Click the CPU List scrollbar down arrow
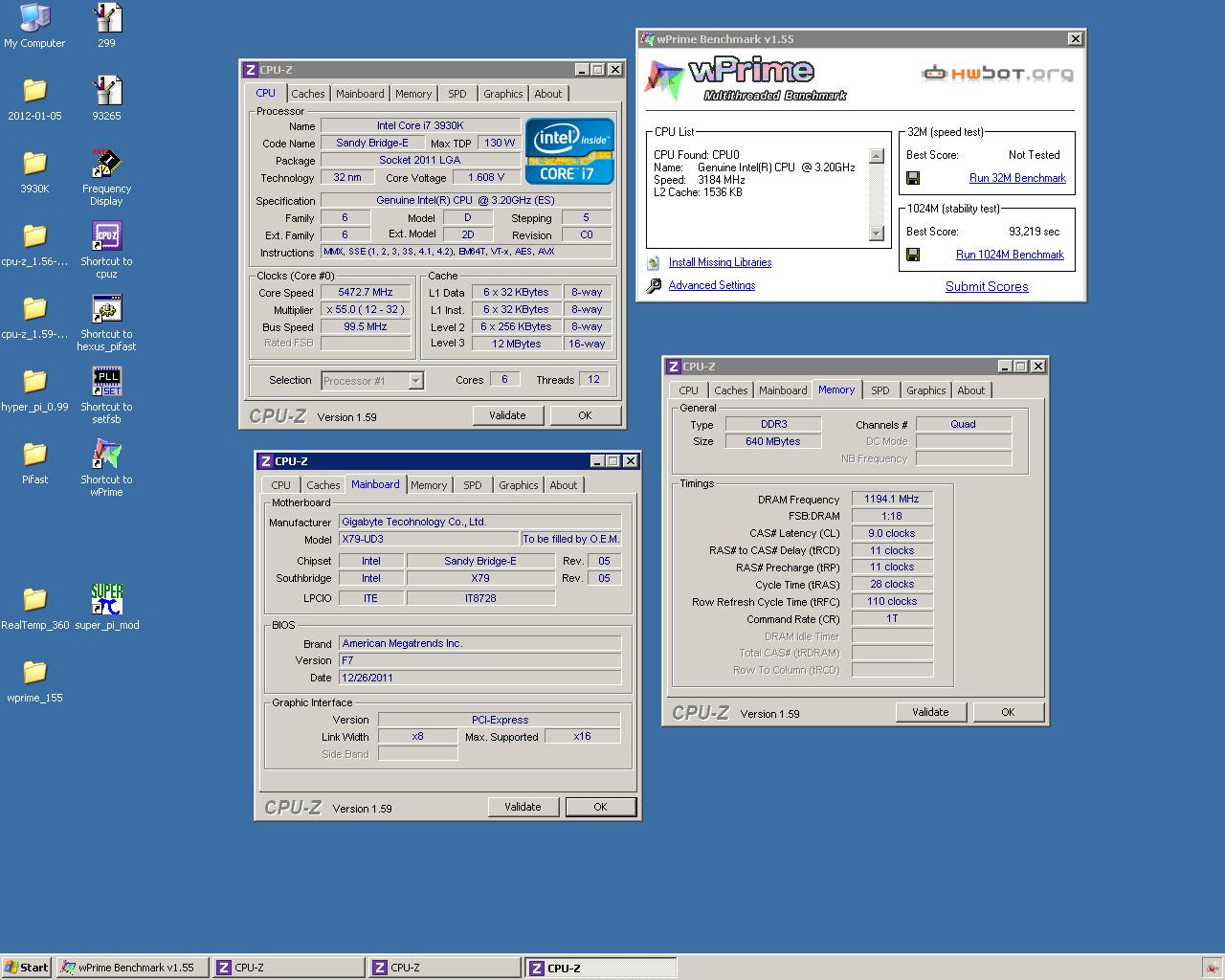The width and height of the screenshot is (1225, 980). 876,233
